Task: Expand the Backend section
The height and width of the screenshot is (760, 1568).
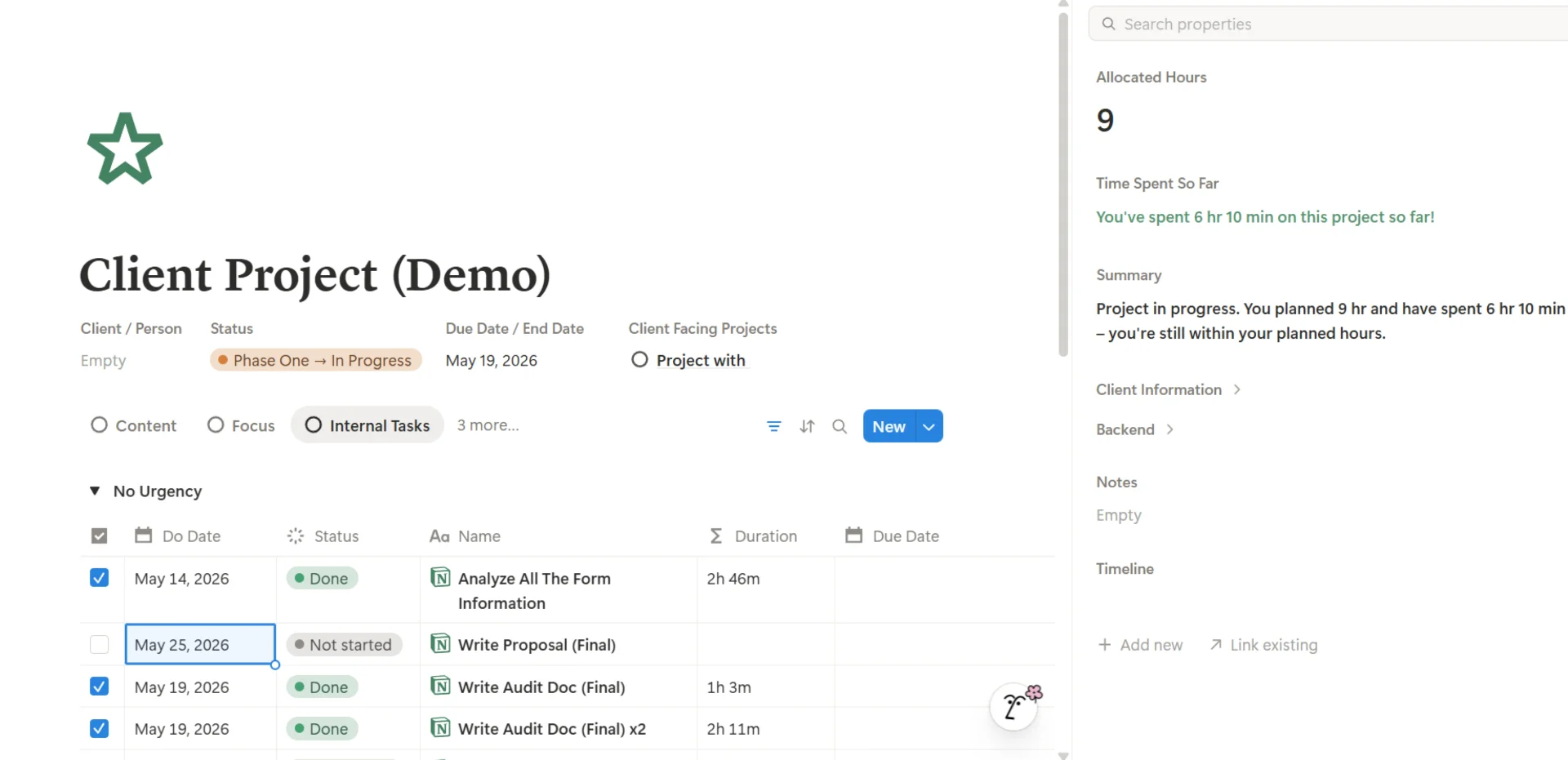Action: coord(1134,429)
